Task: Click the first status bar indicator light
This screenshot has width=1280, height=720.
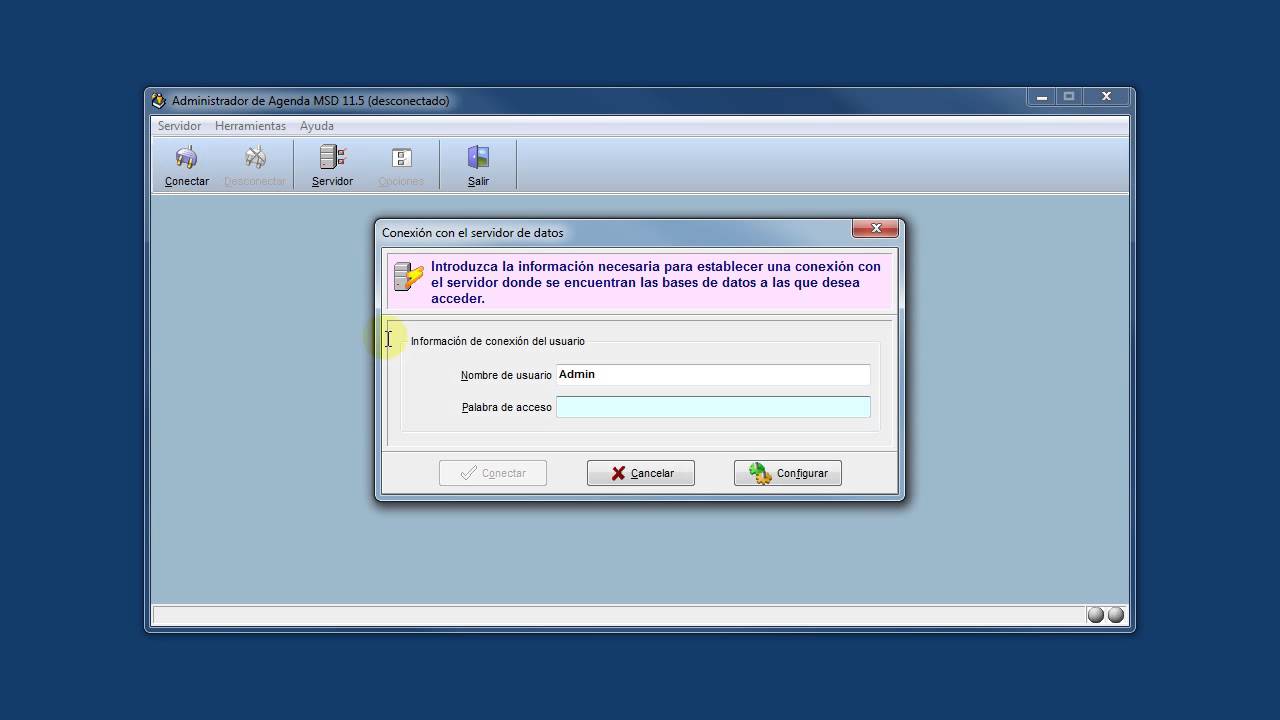Action: pyautogui.click(x=1096, y=615)
